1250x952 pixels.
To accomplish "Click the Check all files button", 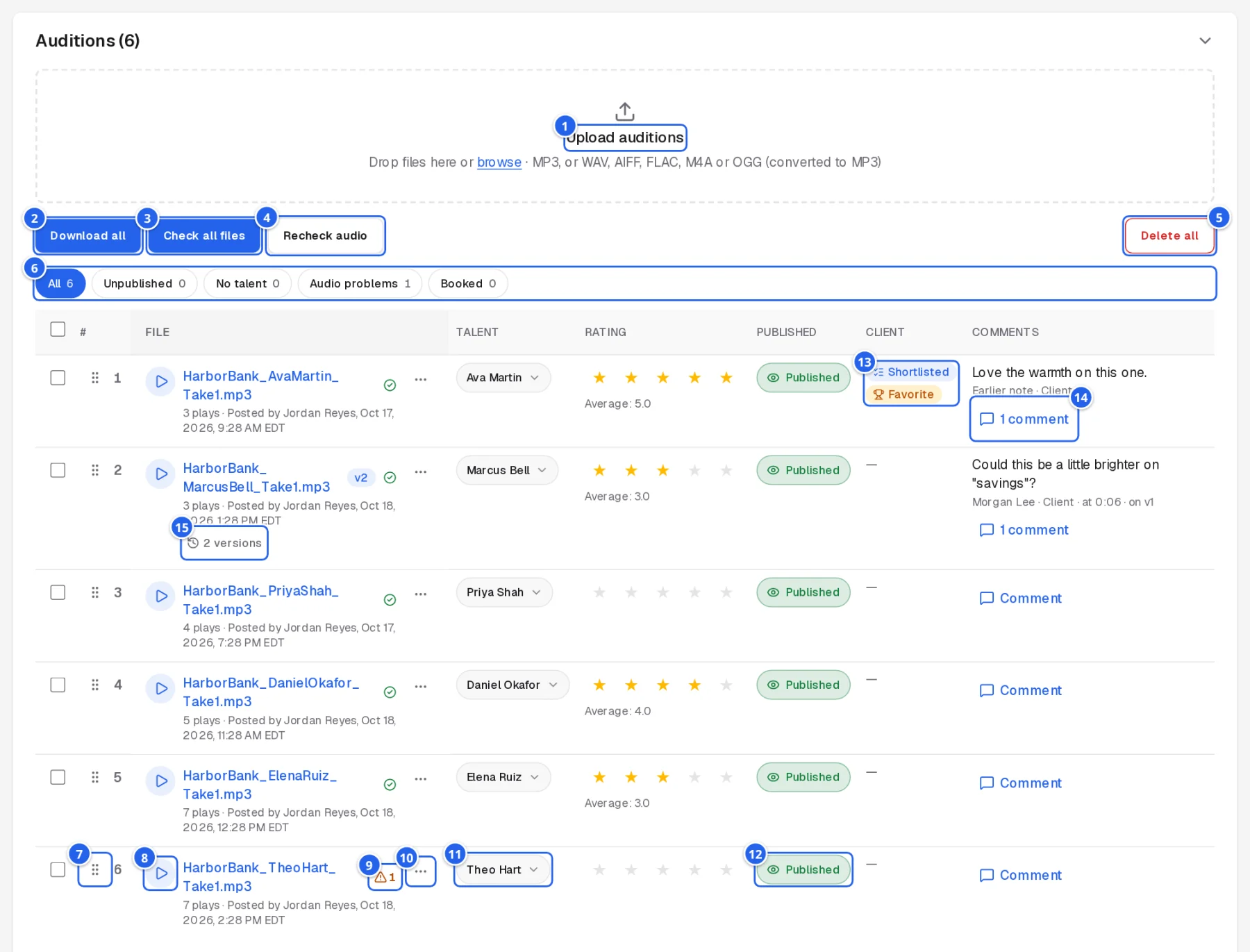I will tap(204, 235).
